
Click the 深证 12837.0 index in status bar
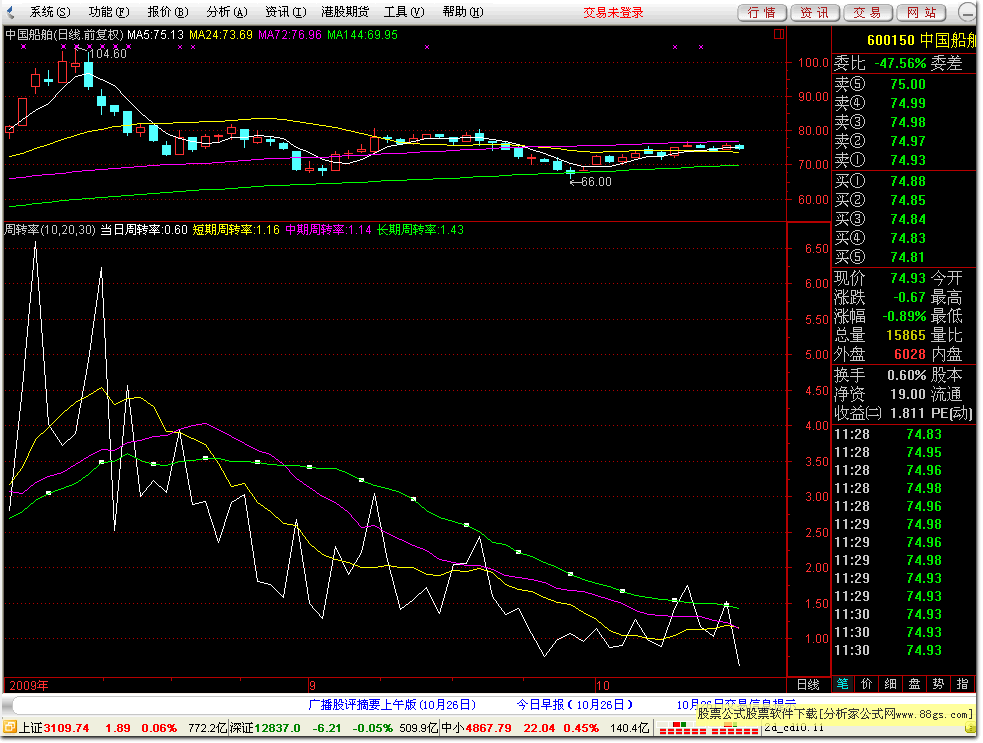pyautogui.click(x=265, y=728)
